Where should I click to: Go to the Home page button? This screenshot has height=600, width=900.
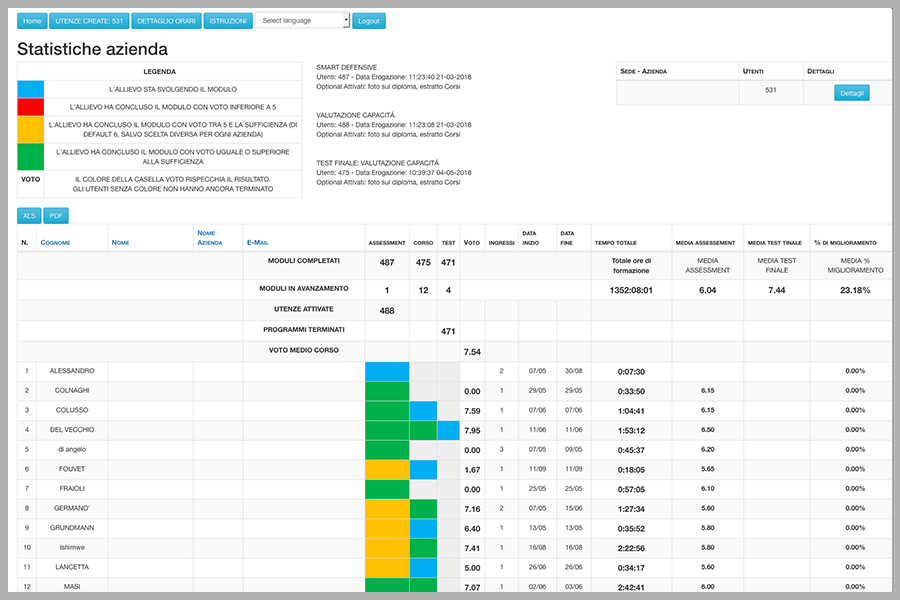tap(32, 21)
